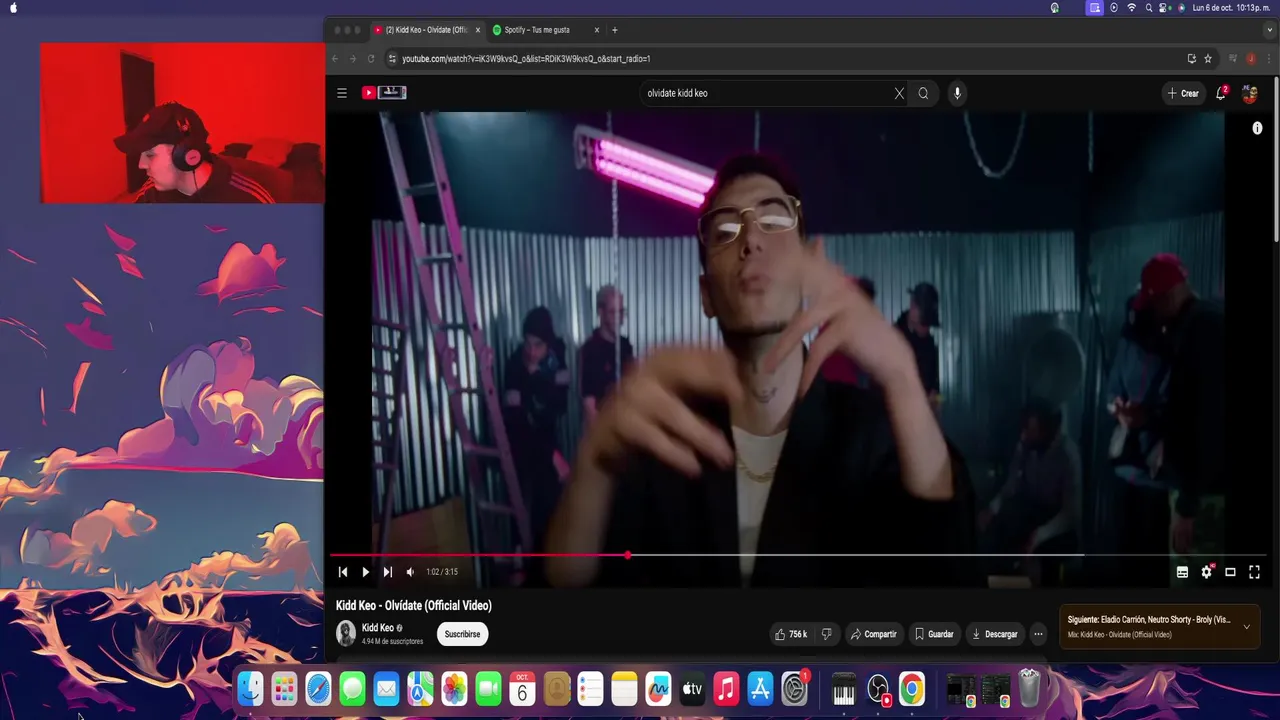
Task: Open OBS from the Dock
Action: (x=878, y=689)
